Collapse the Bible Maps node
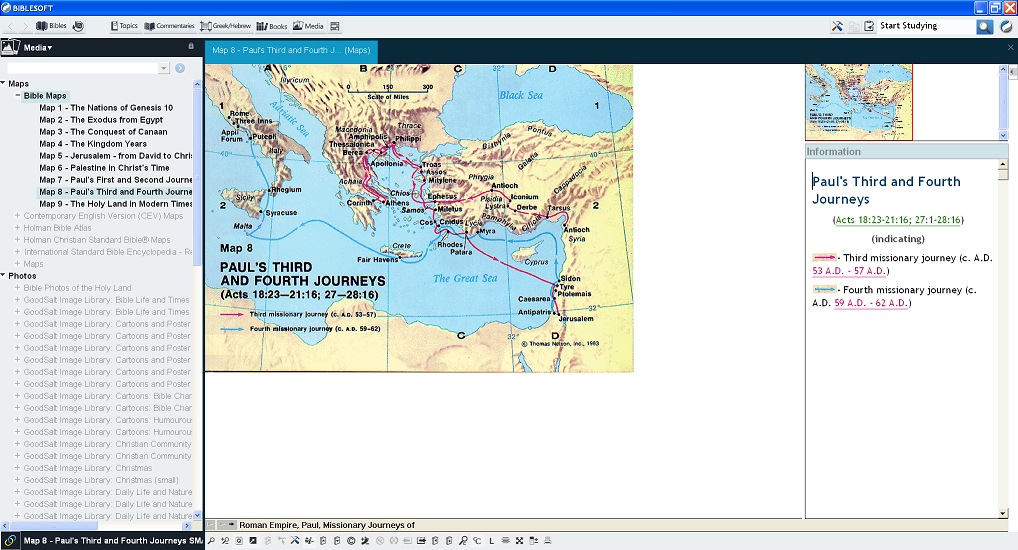 coord(18,95)
